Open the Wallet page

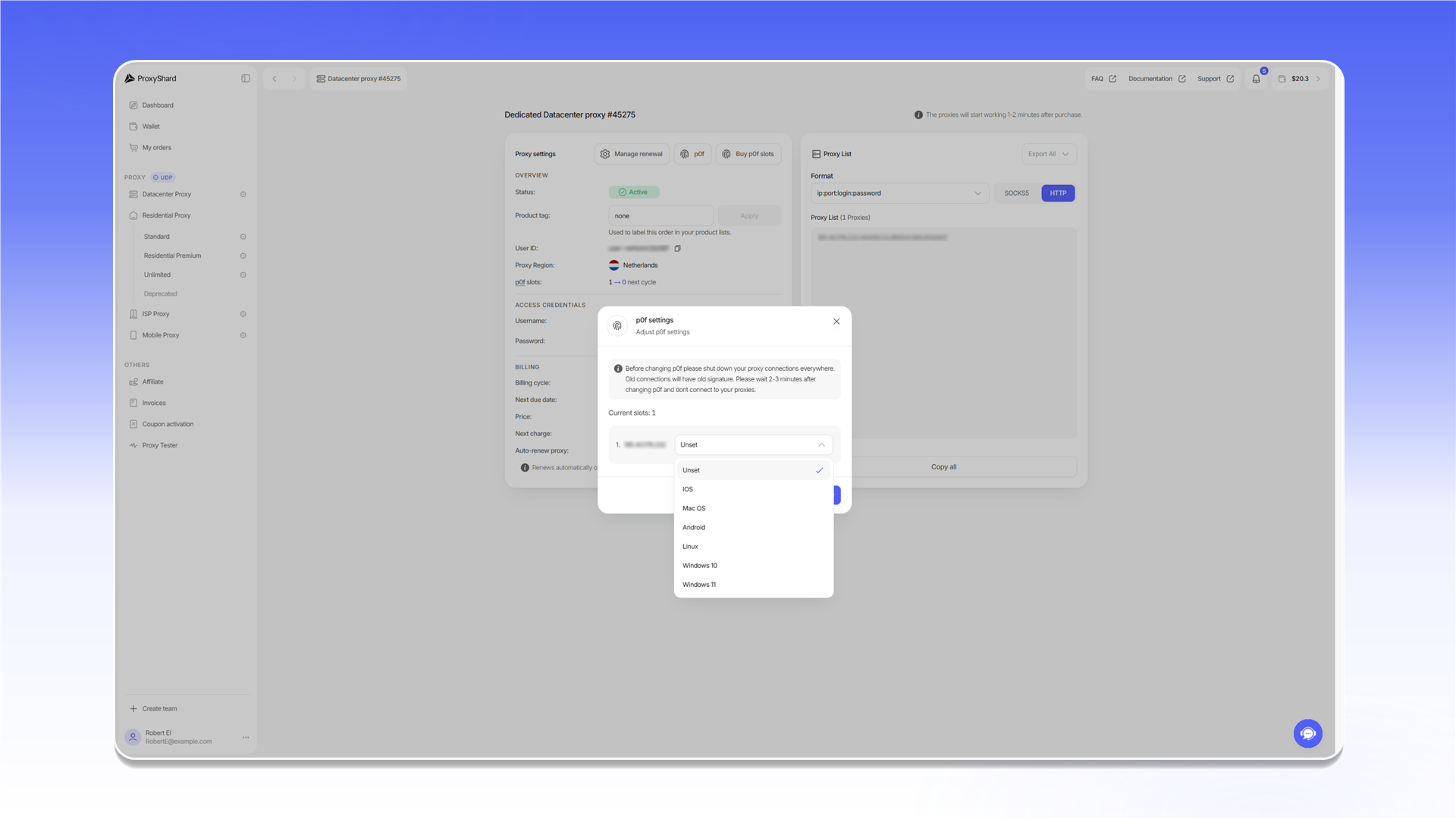151,127
